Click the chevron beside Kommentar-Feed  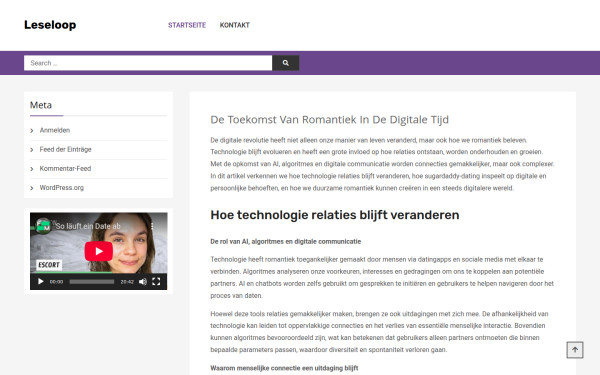click(x=32, y=169)
